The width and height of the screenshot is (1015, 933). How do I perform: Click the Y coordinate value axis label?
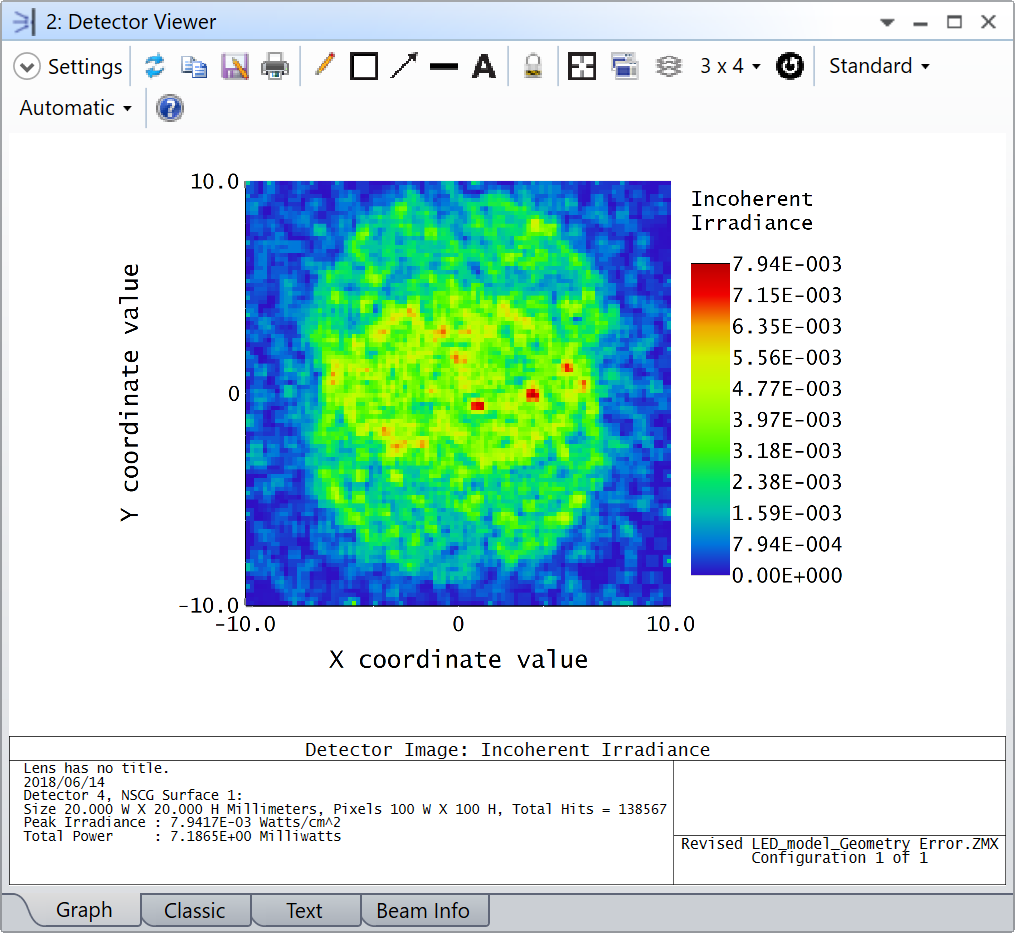click(129, 392)
